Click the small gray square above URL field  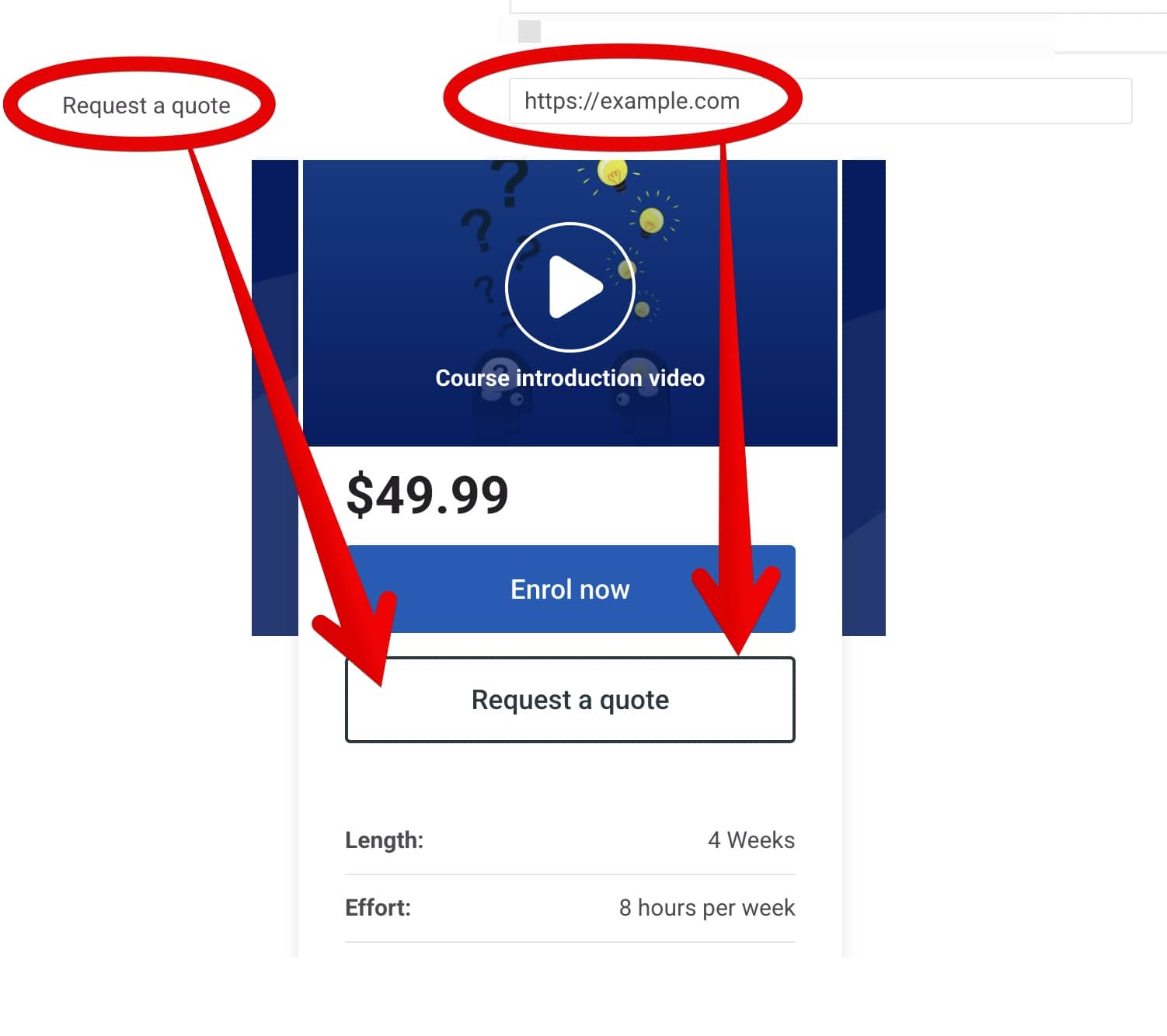pos(529,31)
